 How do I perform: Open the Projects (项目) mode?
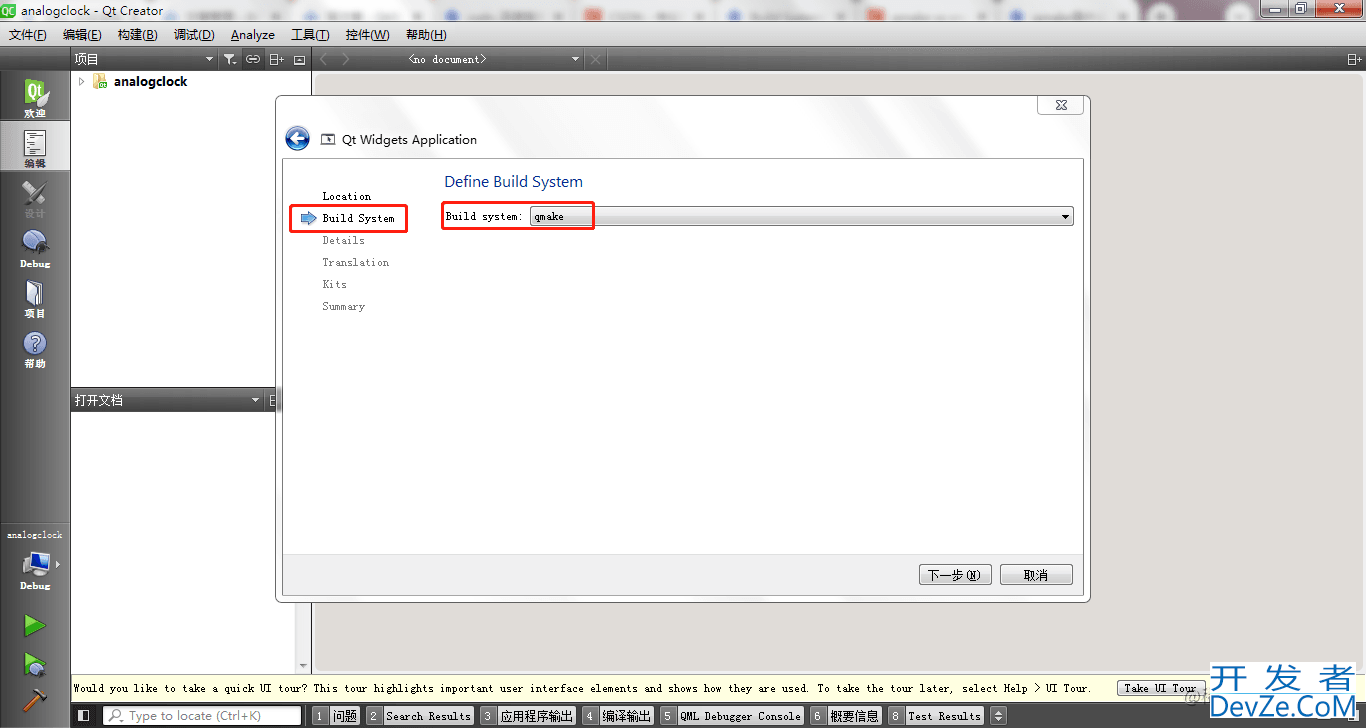click(35, 298)
